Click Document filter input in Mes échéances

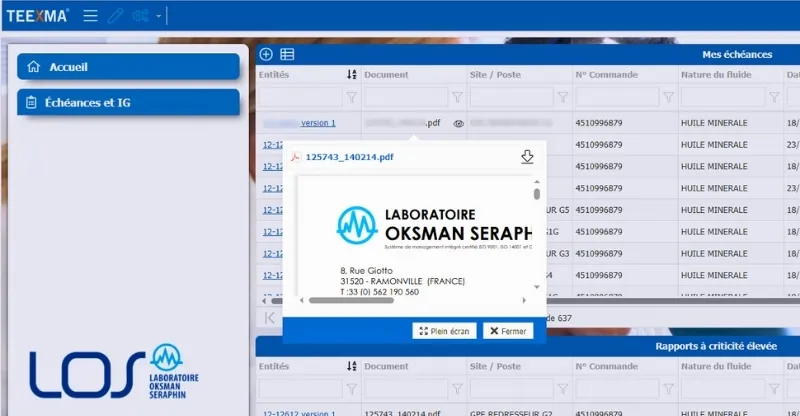point(406,97)
